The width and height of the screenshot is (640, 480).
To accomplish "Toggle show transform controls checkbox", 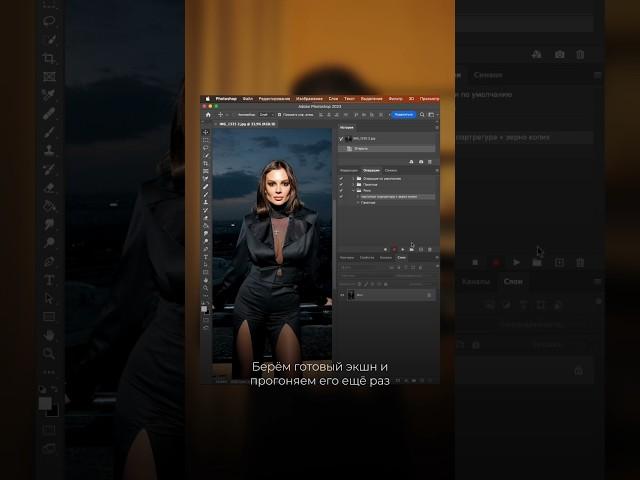I will [x=279, y=115].
